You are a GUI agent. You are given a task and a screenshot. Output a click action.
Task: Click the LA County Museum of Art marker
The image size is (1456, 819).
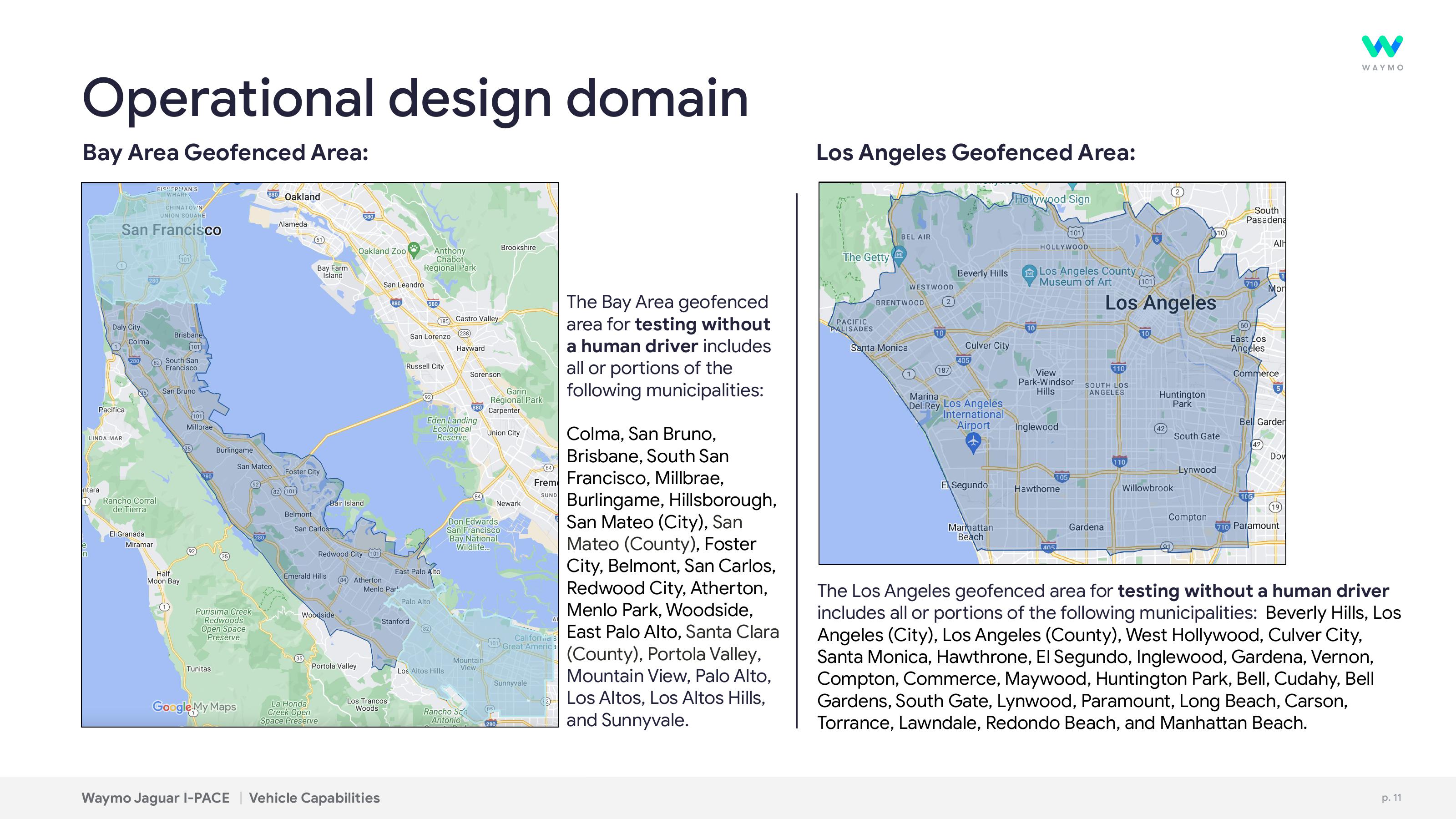click(1029, 275)
